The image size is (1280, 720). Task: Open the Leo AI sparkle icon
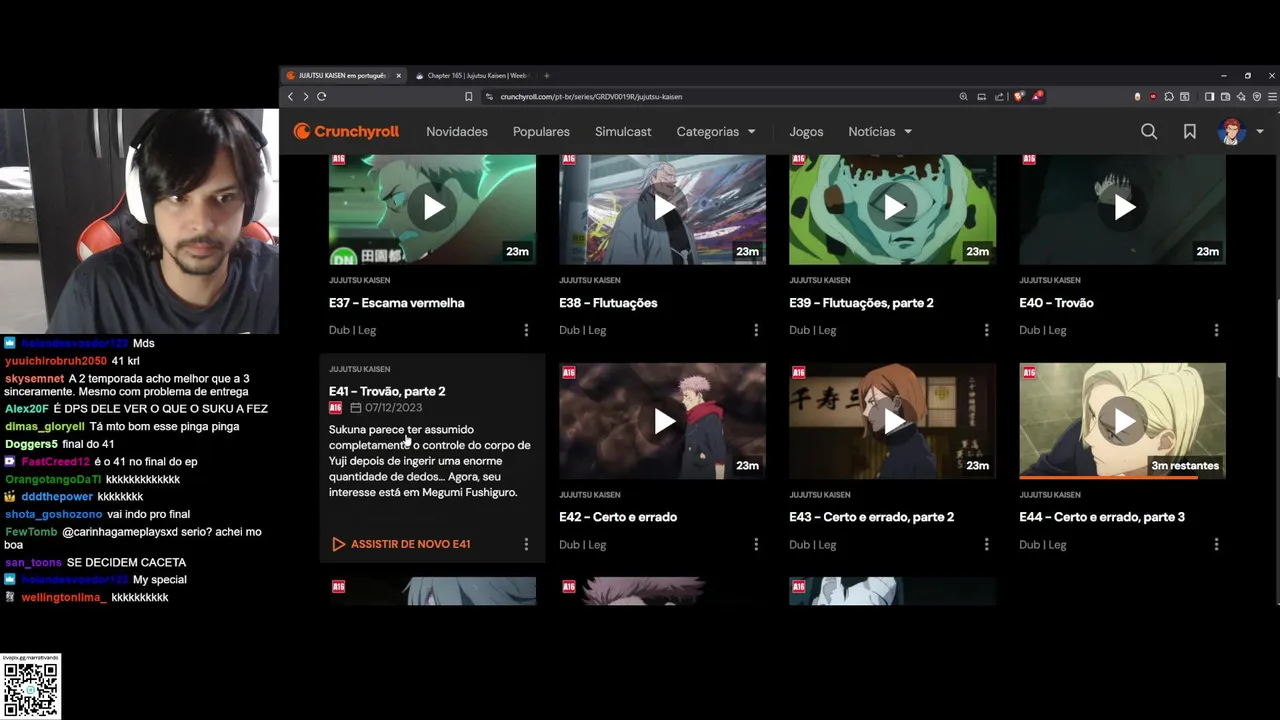click(x=1241, y=96)
